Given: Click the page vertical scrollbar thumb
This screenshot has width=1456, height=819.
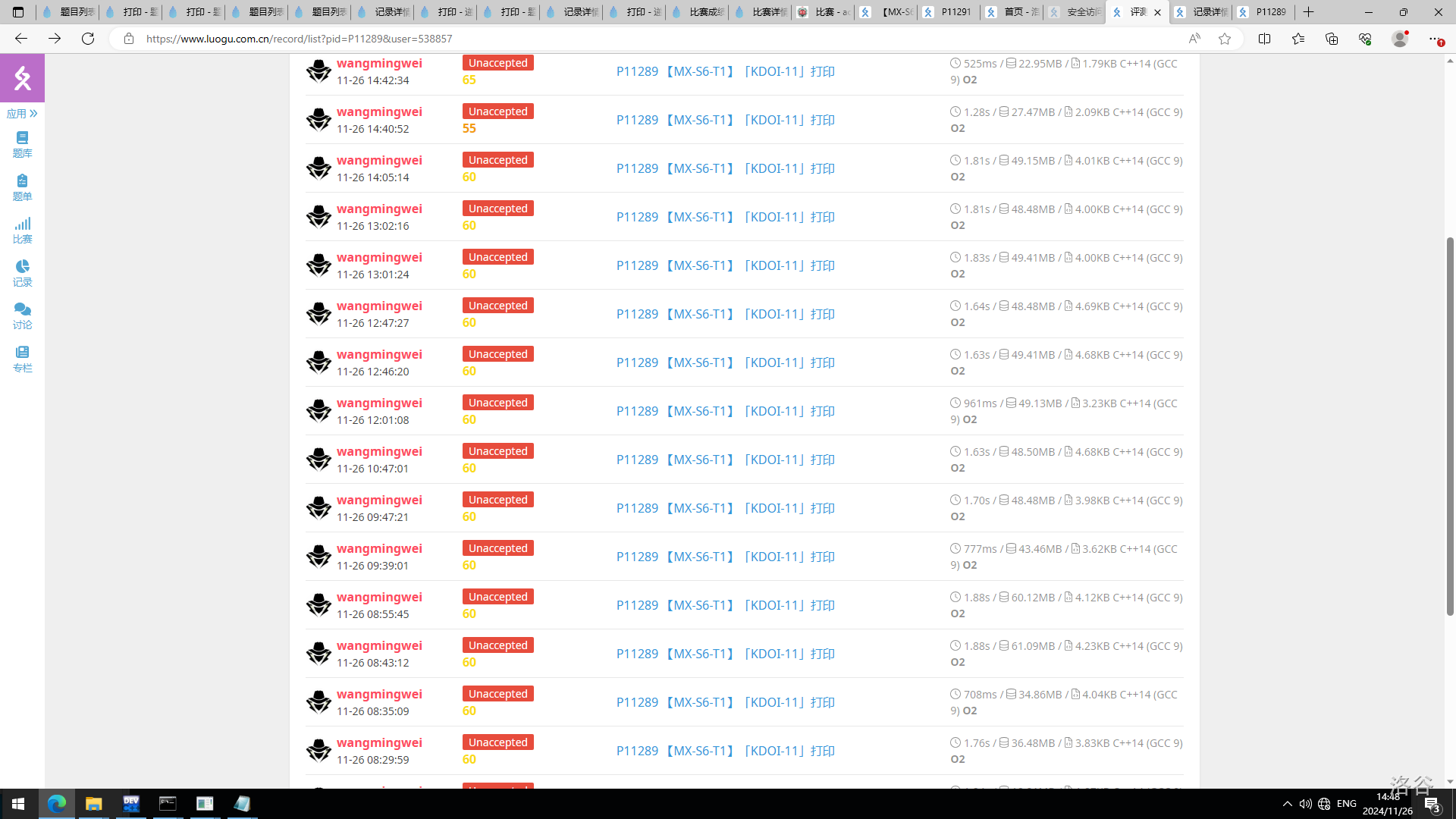Looking at the screenshot, I should point(1450,425).
